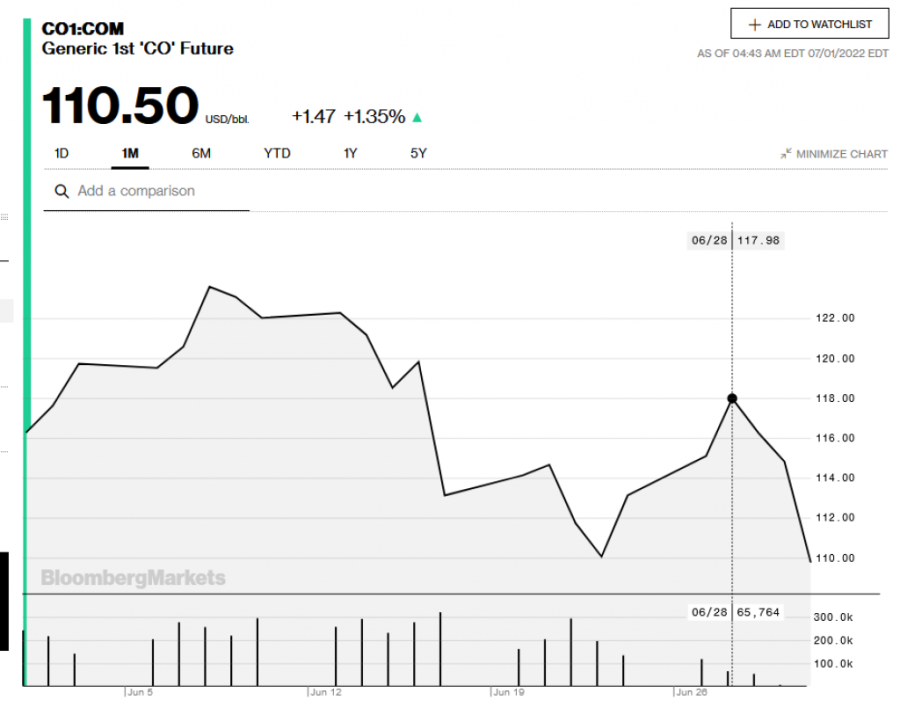The image size is (900, 708).
Task: Click the Jun 19 date axis label
Action: pos(508,692)
